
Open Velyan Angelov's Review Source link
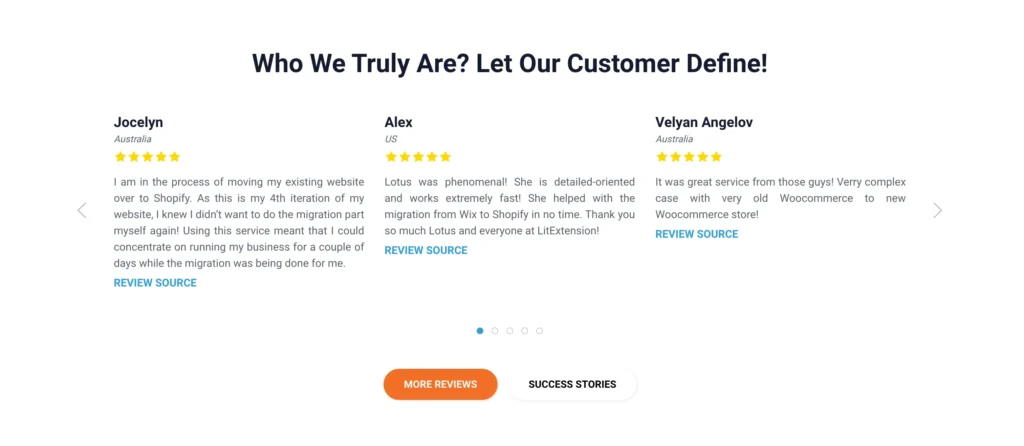[x=697, y=234]
